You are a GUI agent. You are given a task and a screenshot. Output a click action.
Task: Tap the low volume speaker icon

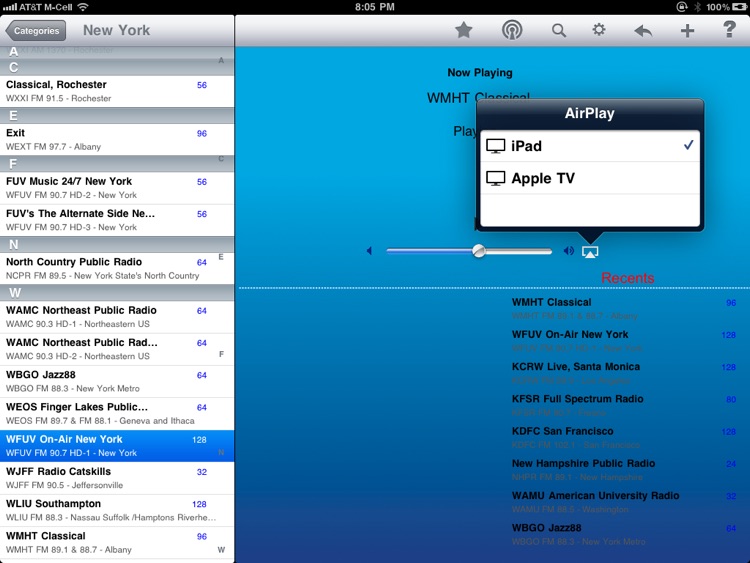(x=369, y=251)
